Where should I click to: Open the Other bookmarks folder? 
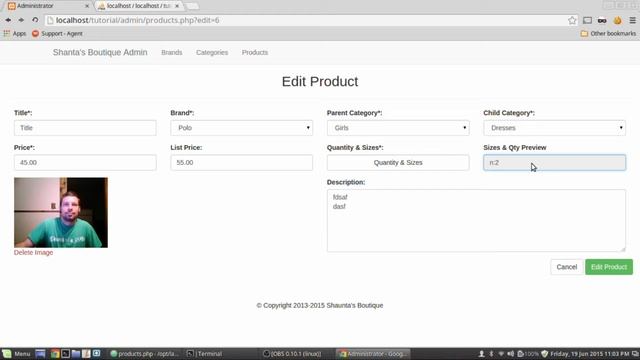pos(608,33)
